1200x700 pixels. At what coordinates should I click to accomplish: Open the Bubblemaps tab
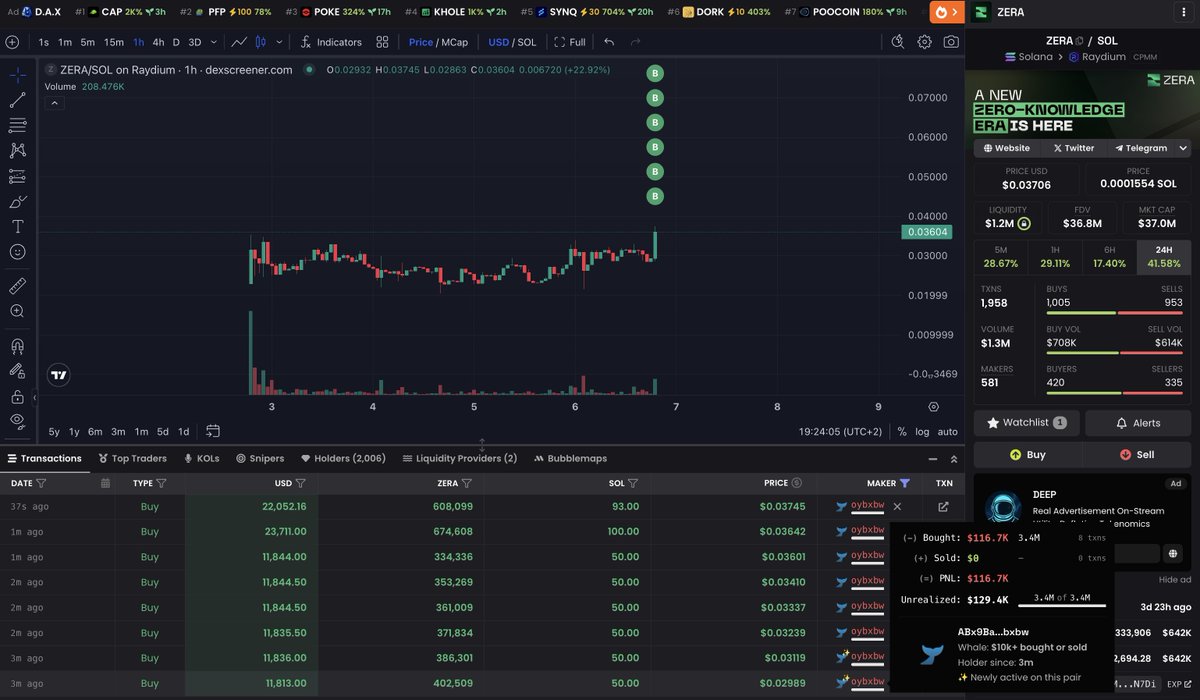tap(570, 458)
